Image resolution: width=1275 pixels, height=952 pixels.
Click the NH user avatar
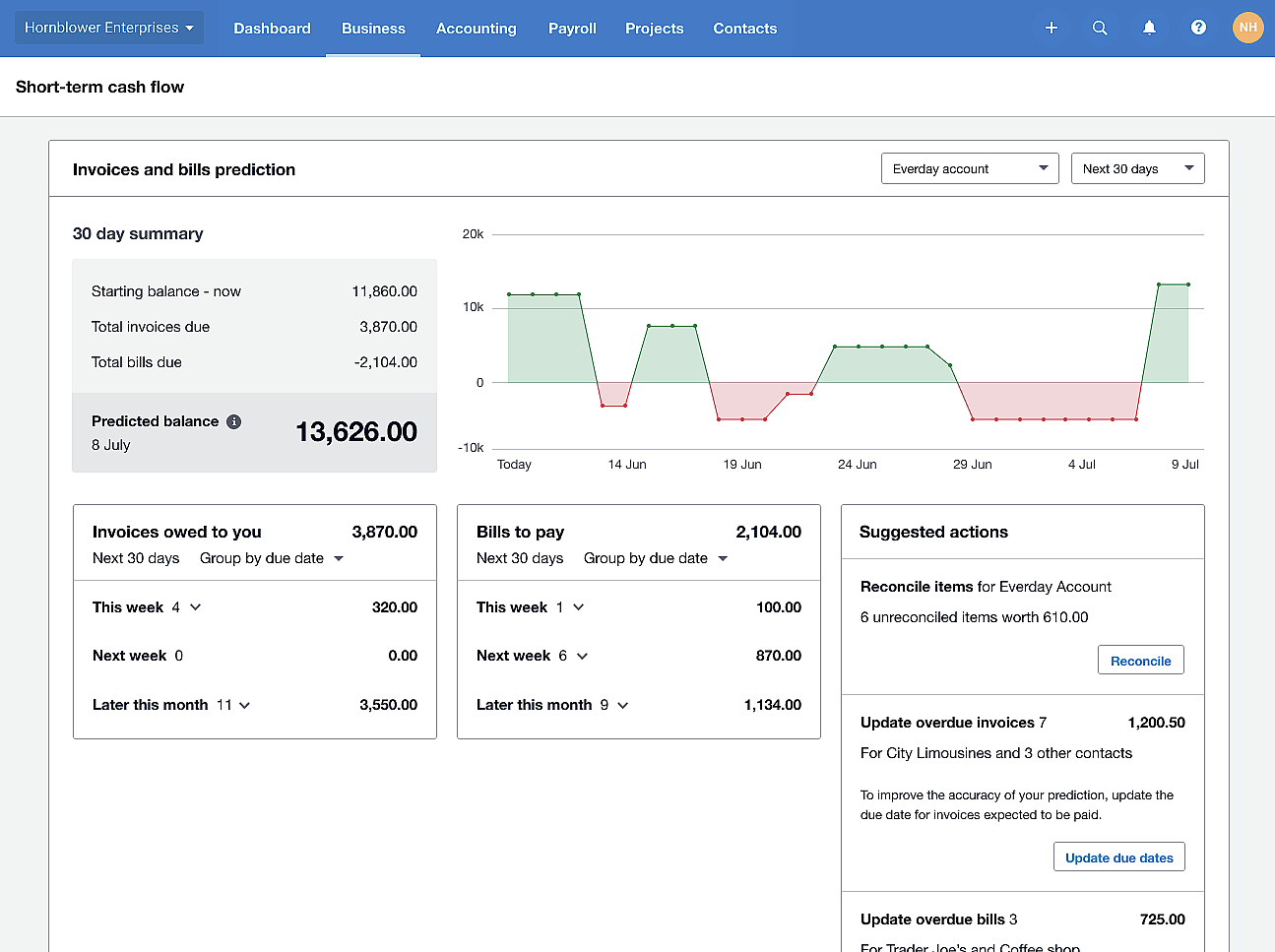tap(1247, 28)
